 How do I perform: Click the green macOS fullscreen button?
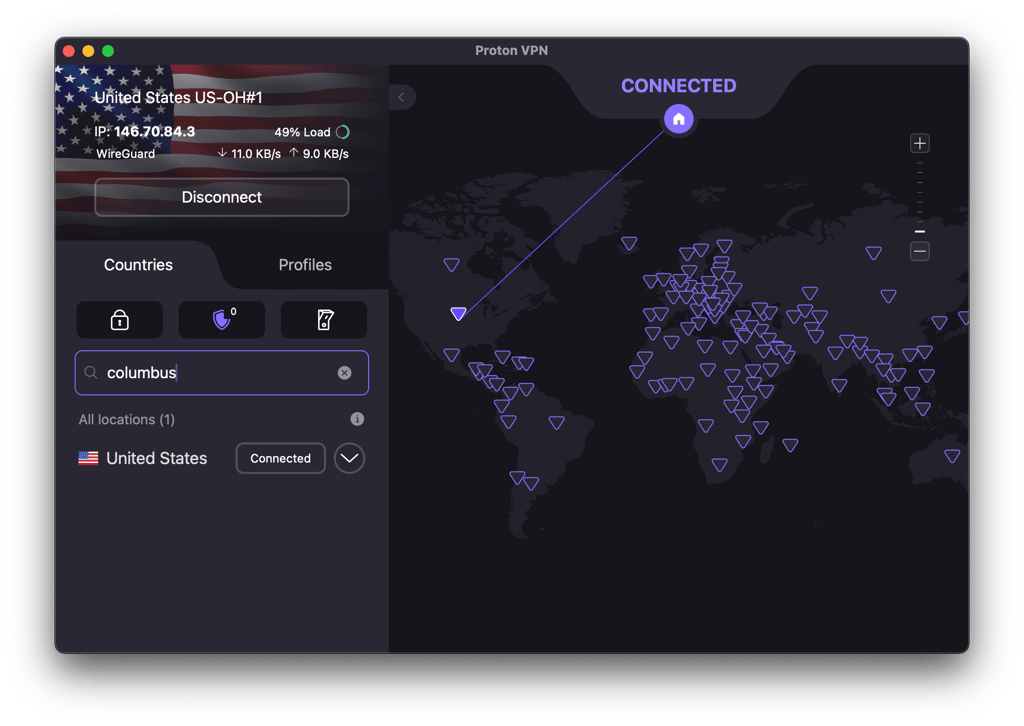point(108,51)
